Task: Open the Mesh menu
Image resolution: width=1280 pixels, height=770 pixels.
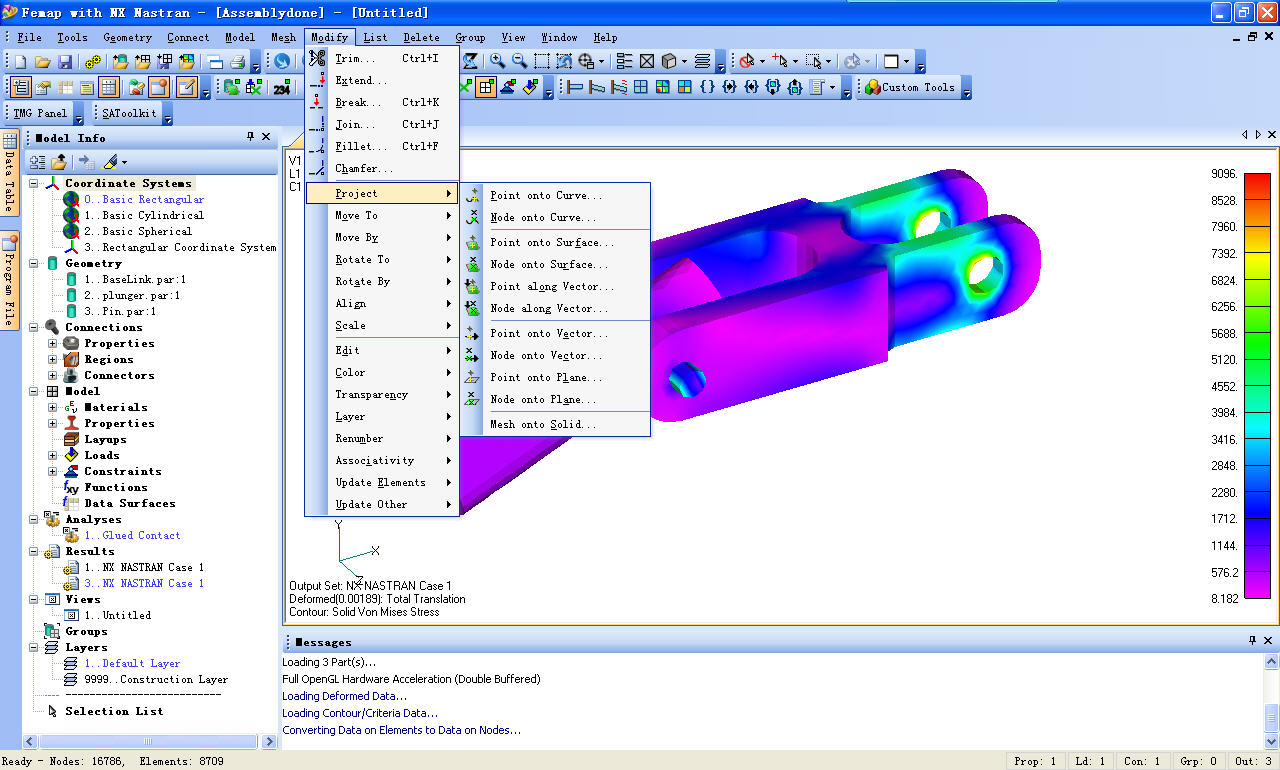Action: point(283,38)
